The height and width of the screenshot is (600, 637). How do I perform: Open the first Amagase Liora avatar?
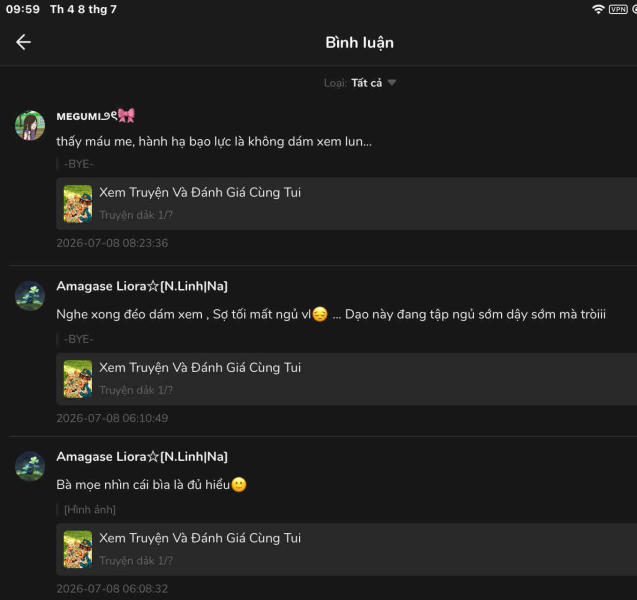point(30,296)
